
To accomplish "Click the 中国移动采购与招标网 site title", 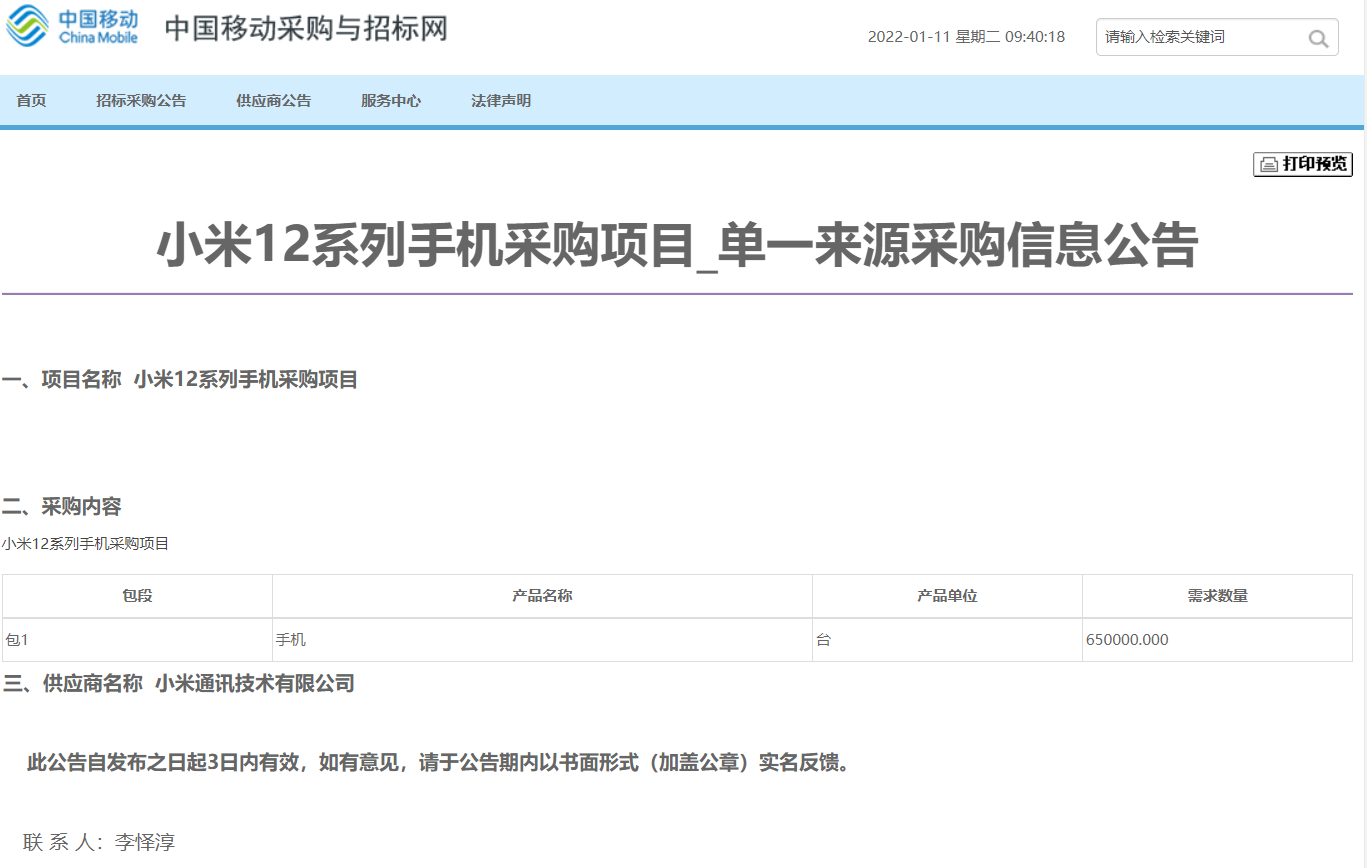I will click(x=306, y=28).
